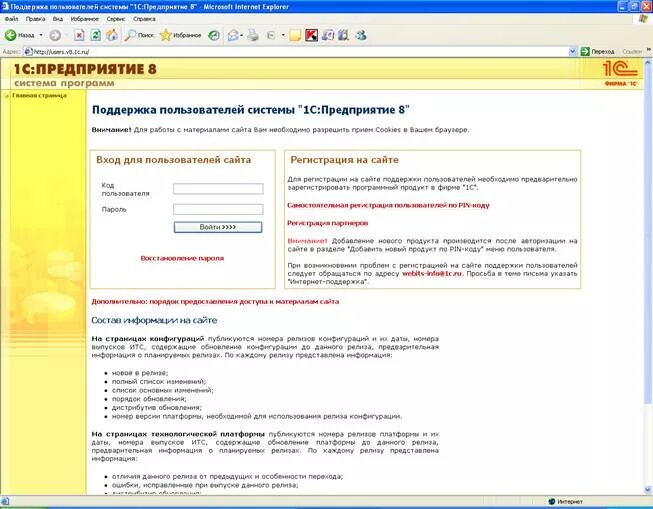Open the History clock icon
This screenshot has width=653, height=509.
[214, 35]
